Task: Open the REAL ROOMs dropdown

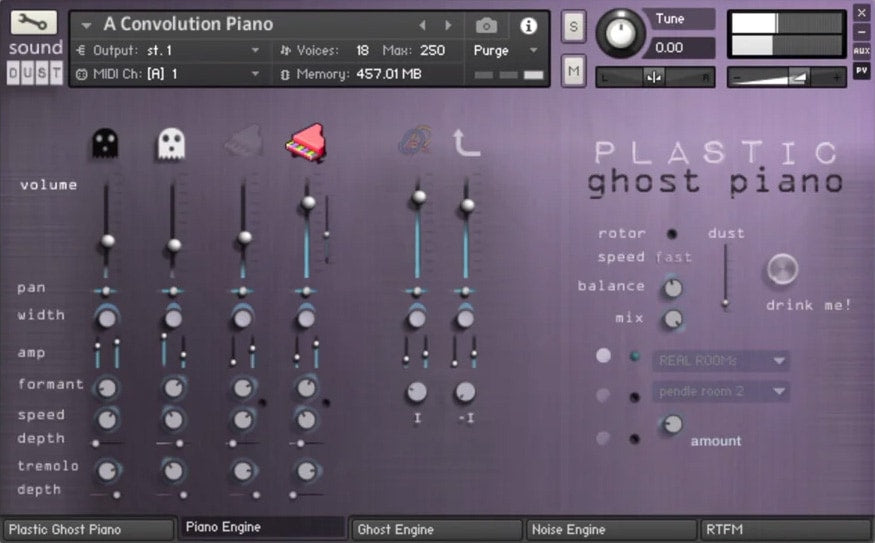Action: click(720, 360)
